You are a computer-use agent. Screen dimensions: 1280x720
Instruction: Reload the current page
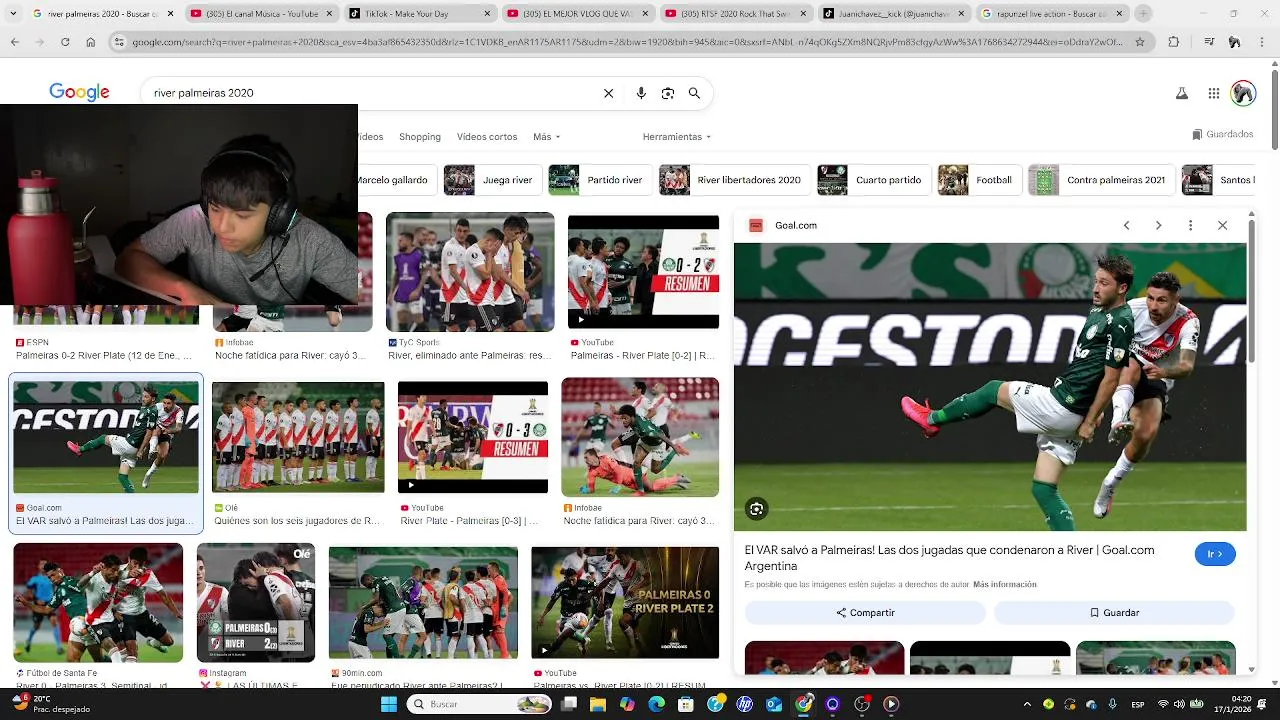coord(65,42)
